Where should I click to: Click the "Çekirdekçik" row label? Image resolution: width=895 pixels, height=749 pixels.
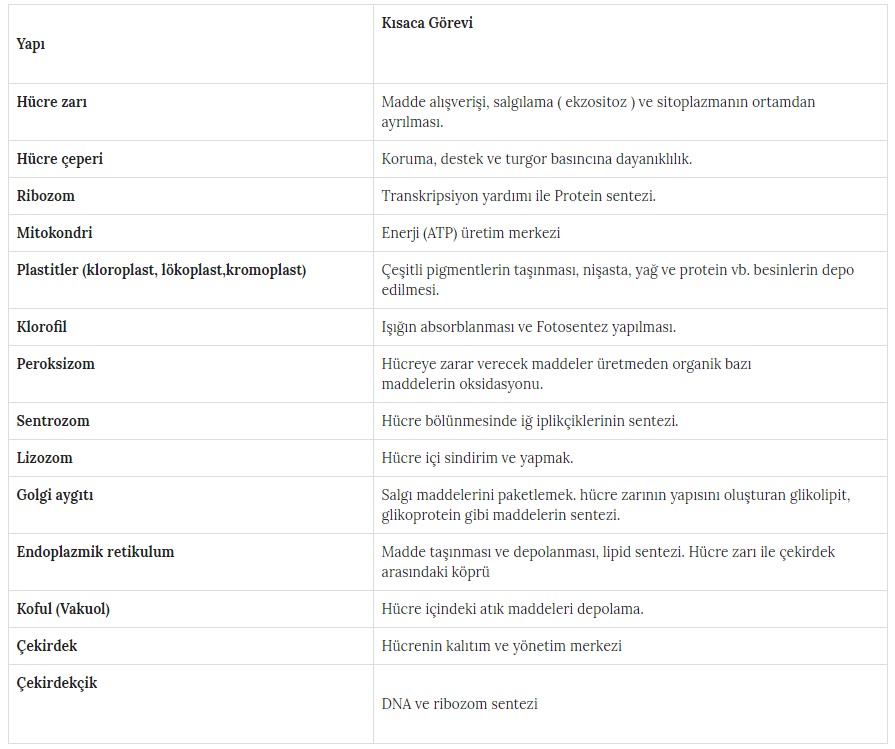[57, 683]
